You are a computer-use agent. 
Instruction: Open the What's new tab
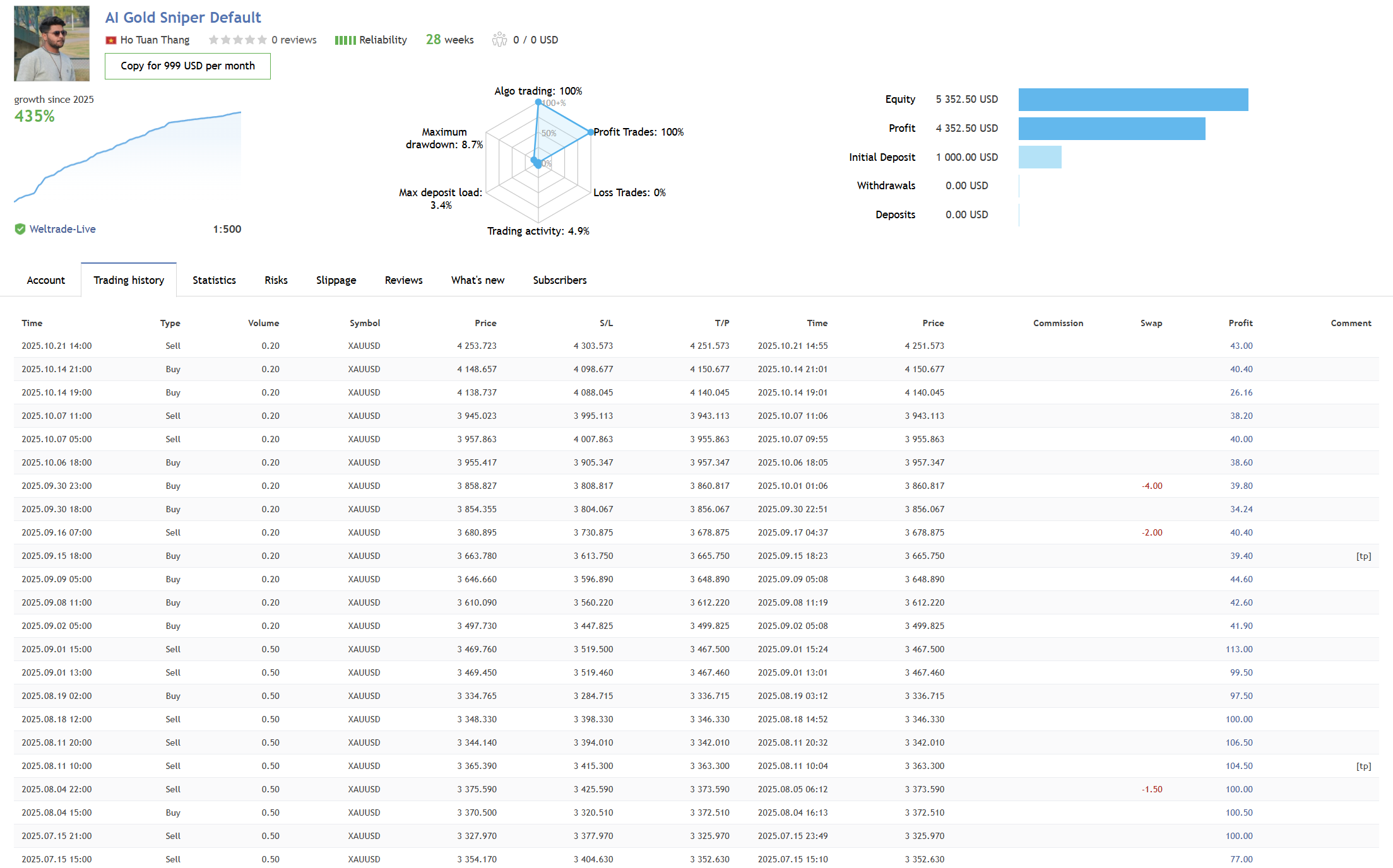[x=477, y=280]
